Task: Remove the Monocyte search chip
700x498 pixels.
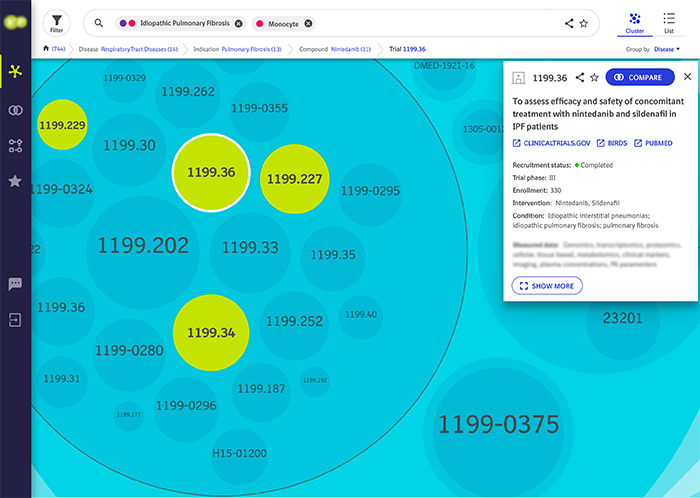Action: click(x=308, y=24)
